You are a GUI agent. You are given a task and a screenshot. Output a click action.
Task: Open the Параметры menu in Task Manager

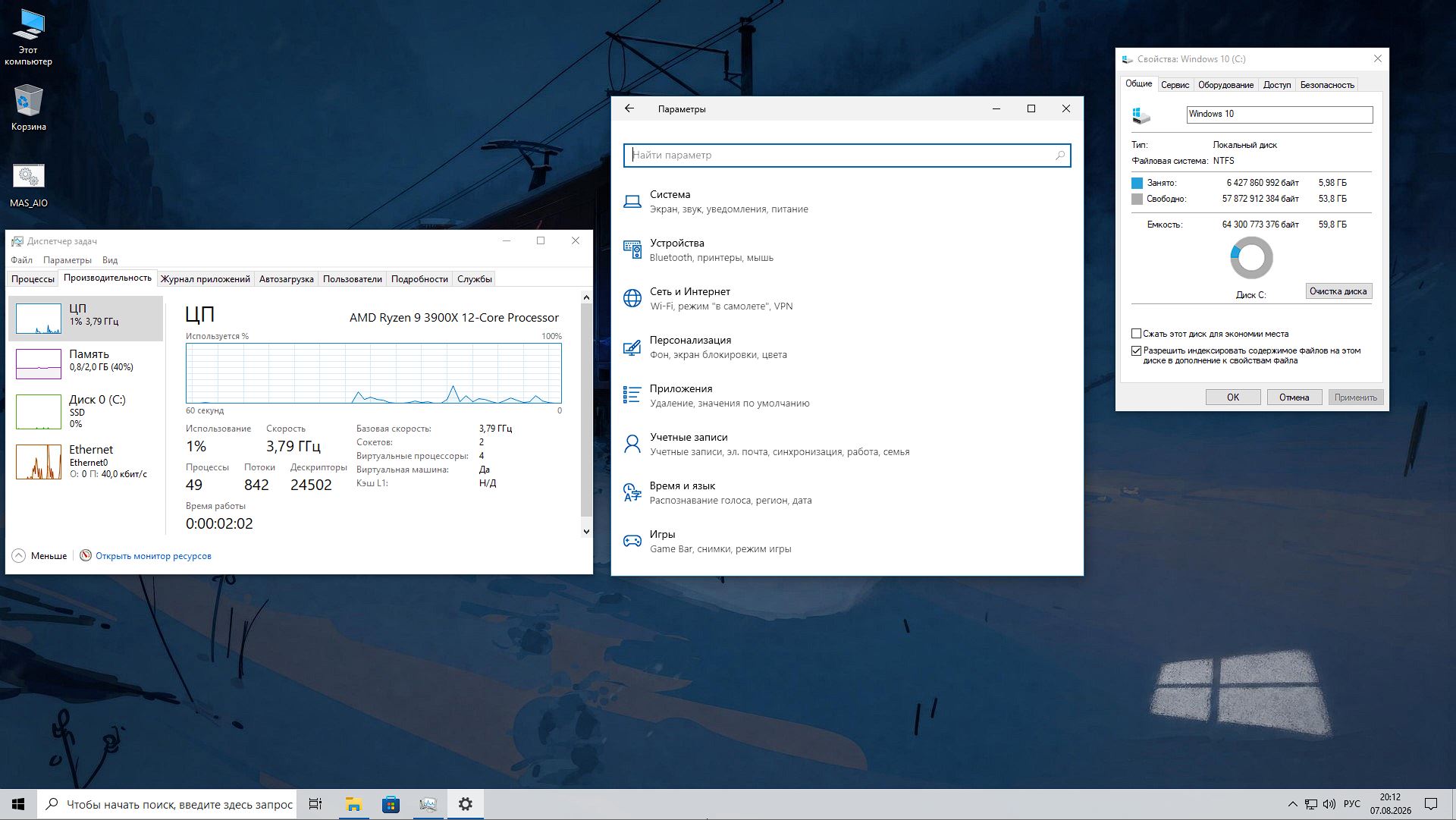67,260
